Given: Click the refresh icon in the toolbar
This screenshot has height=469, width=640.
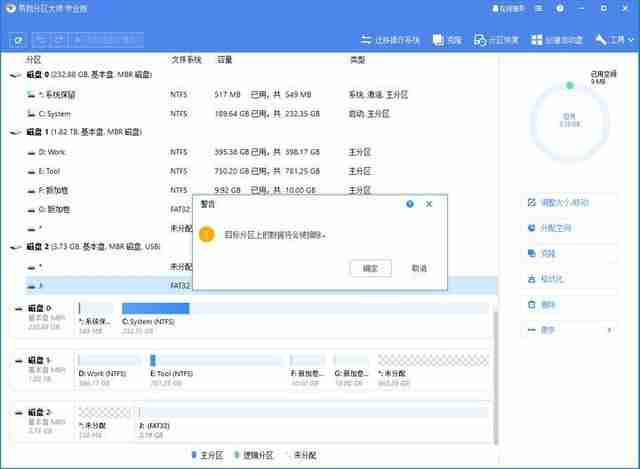Looking at the screenshot, I should point(18,40).
